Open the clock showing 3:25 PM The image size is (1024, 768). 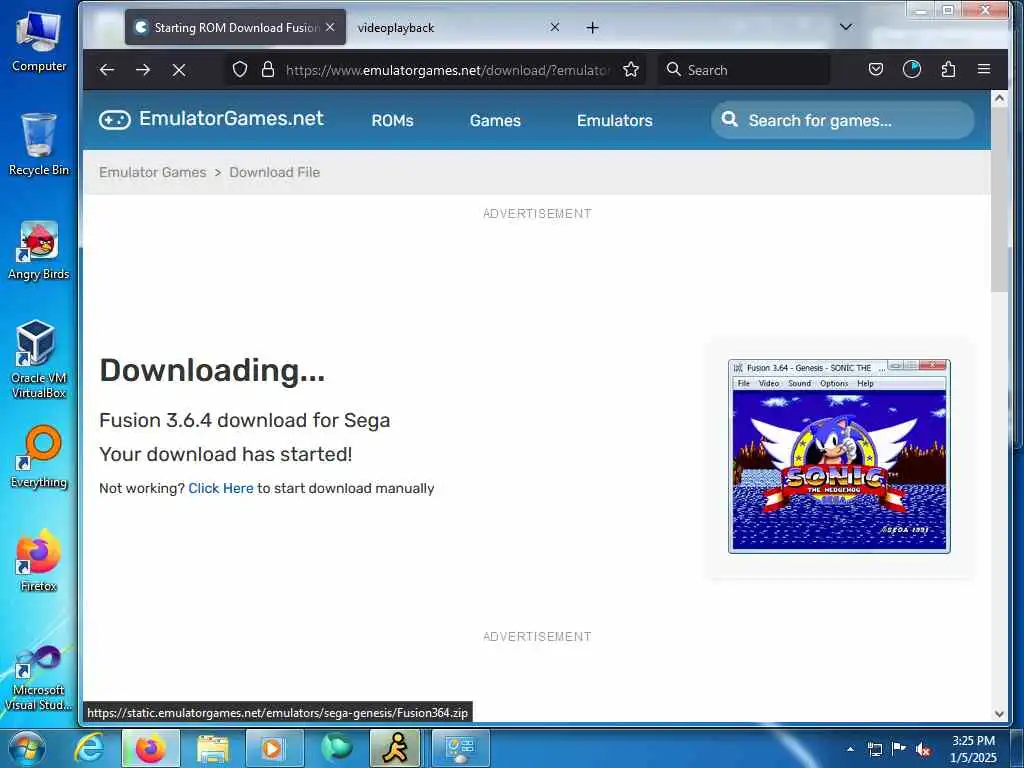click(x=973, y=749)
